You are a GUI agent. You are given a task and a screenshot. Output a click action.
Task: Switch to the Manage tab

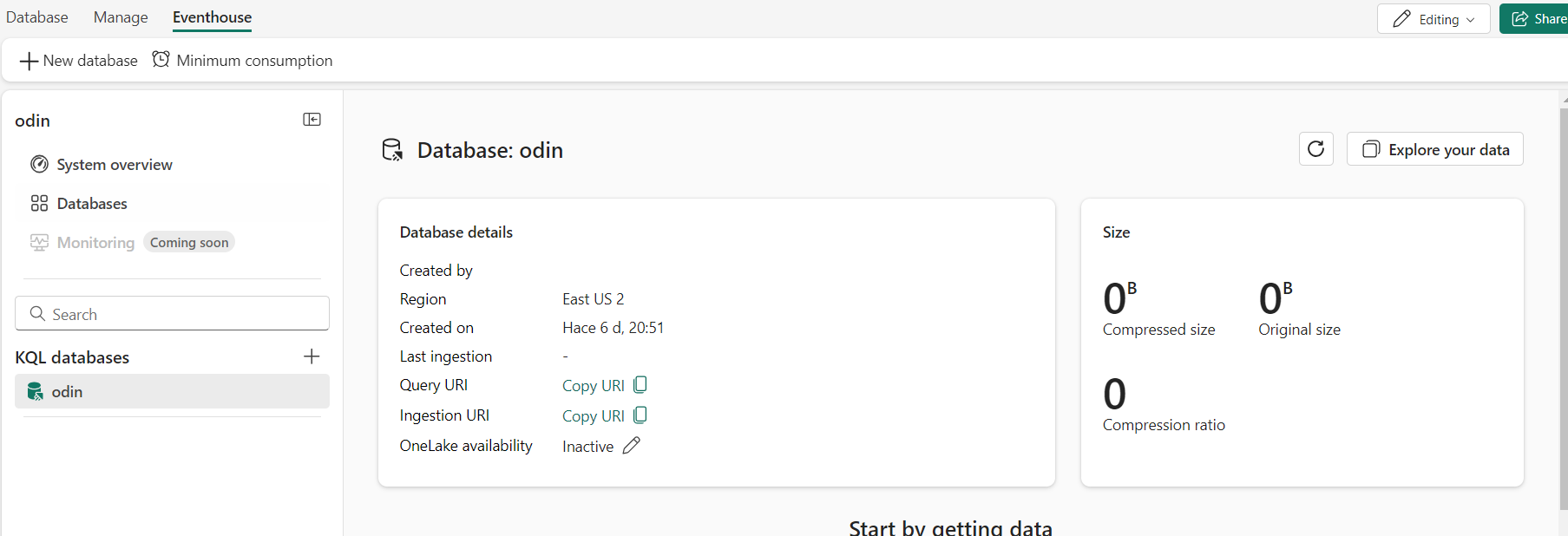tap(121, 17)
